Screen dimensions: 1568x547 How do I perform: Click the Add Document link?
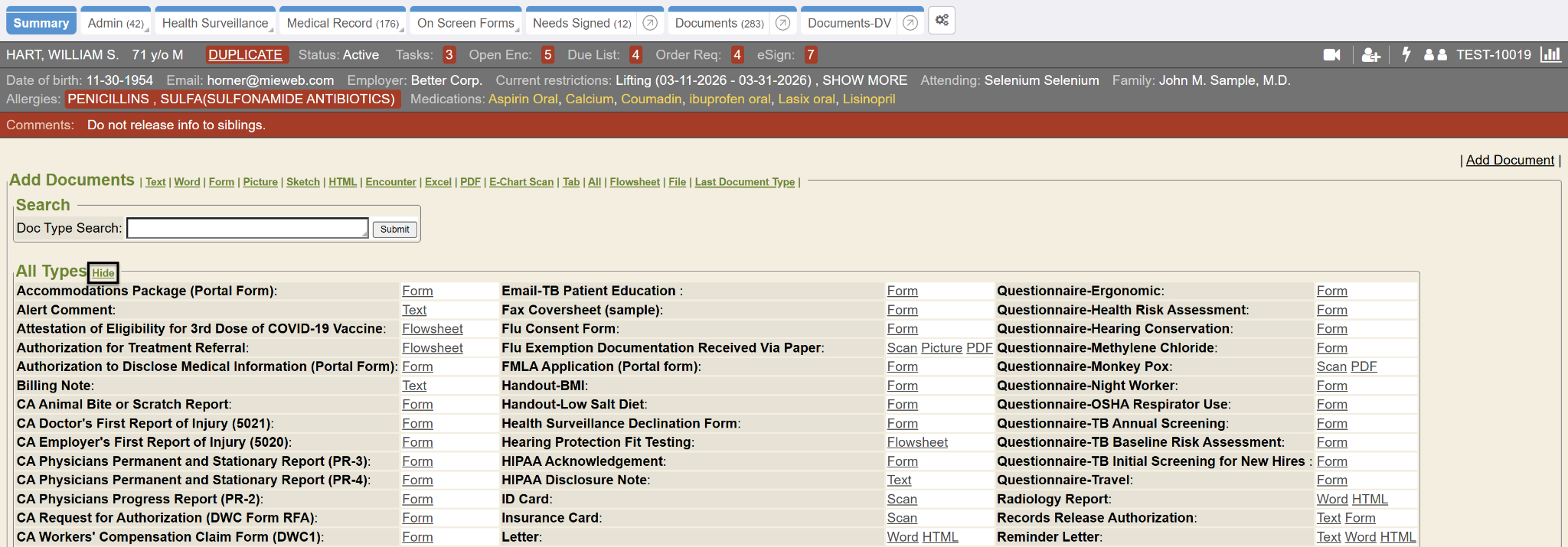click(x=1509, y=160)
